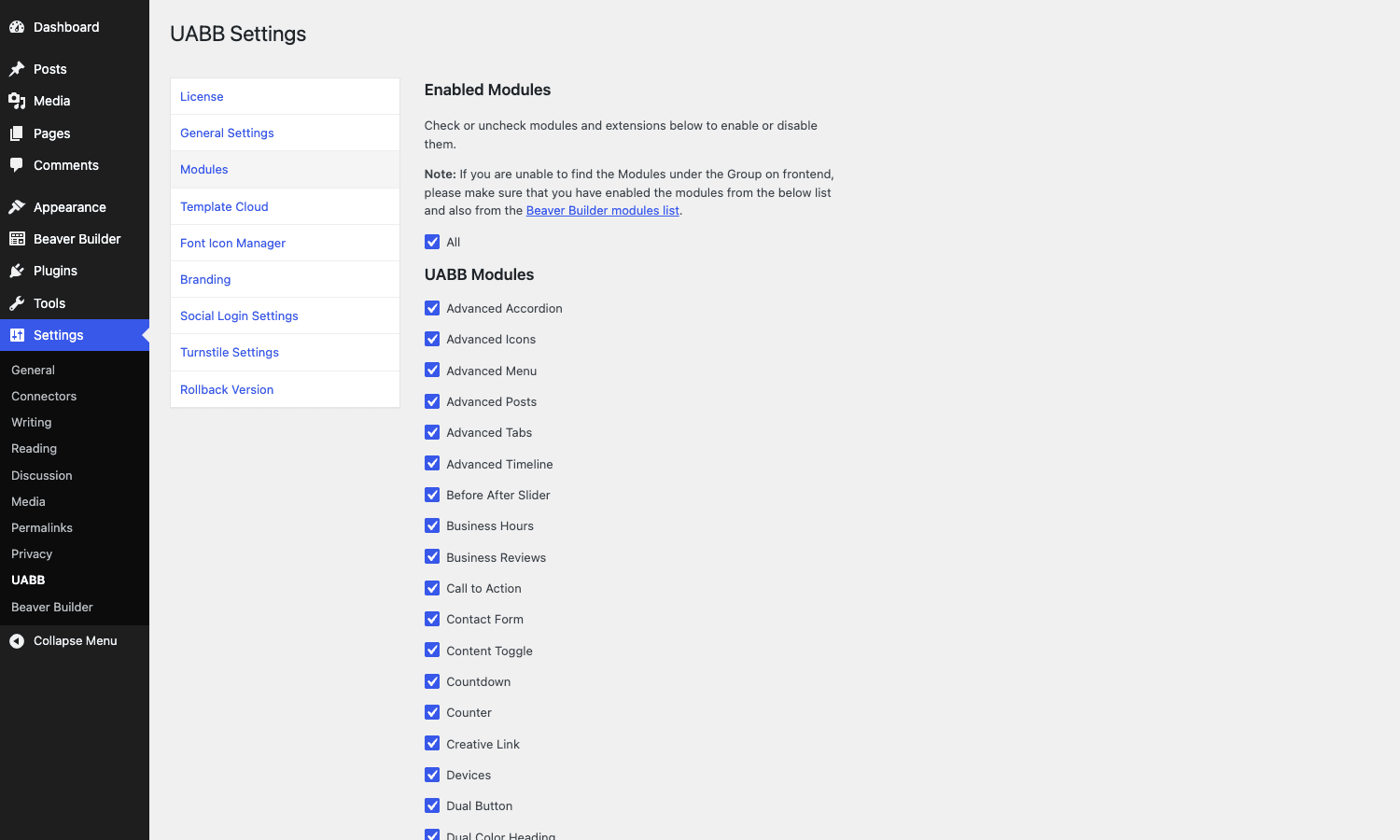
Task: Go to the Writing settings
Action: [x=75, y=423]
